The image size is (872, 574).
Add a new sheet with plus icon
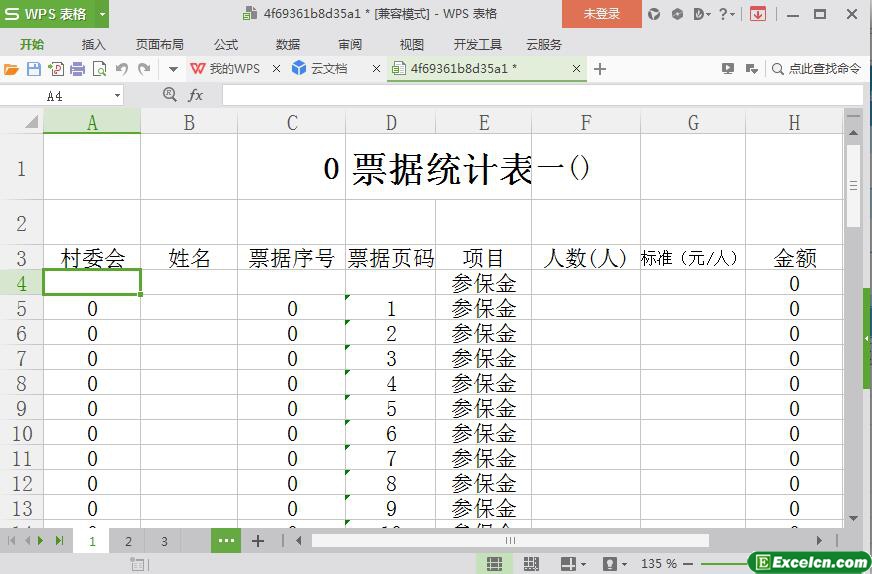(257, 541)
